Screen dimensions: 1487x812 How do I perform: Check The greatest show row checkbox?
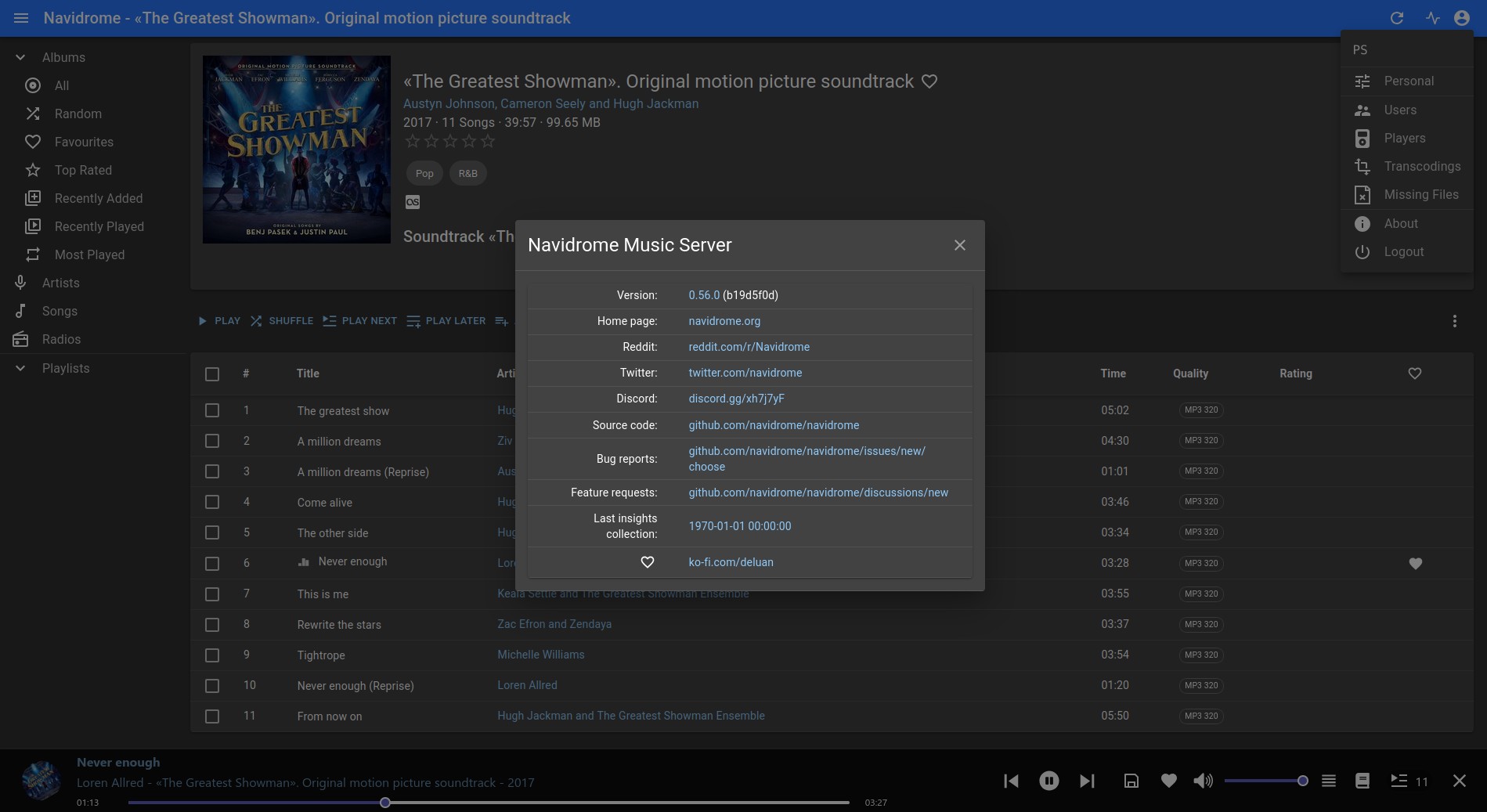click(x=212, y=410)
